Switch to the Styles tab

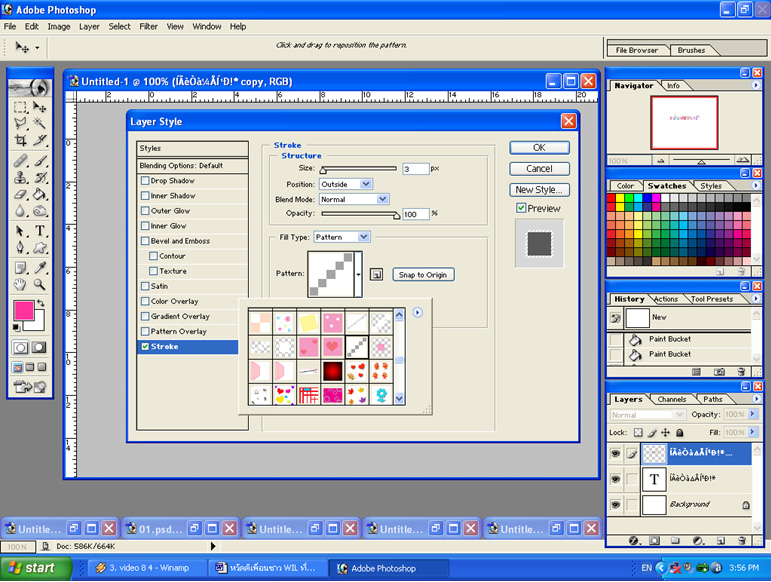click(711, 186)
